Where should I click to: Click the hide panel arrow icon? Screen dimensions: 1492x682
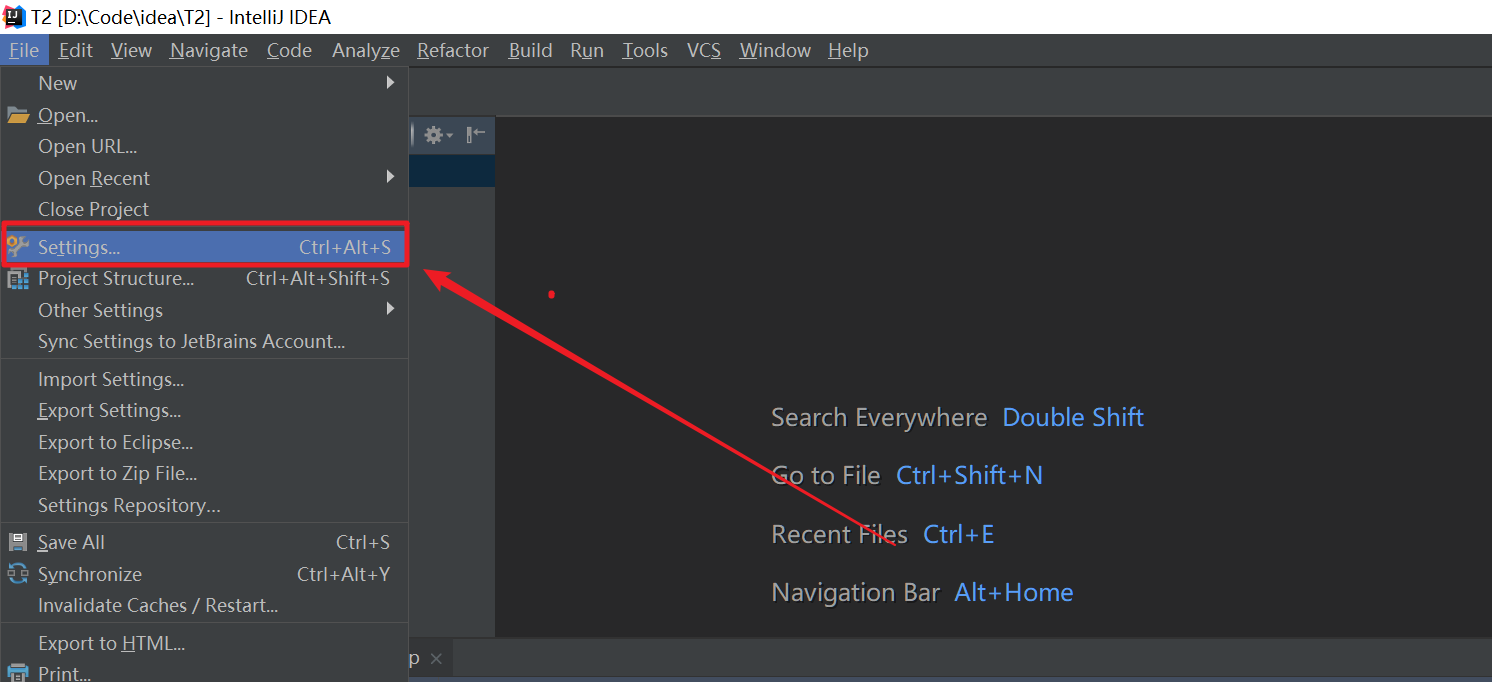pyautogui.click(x=476, y=134)
